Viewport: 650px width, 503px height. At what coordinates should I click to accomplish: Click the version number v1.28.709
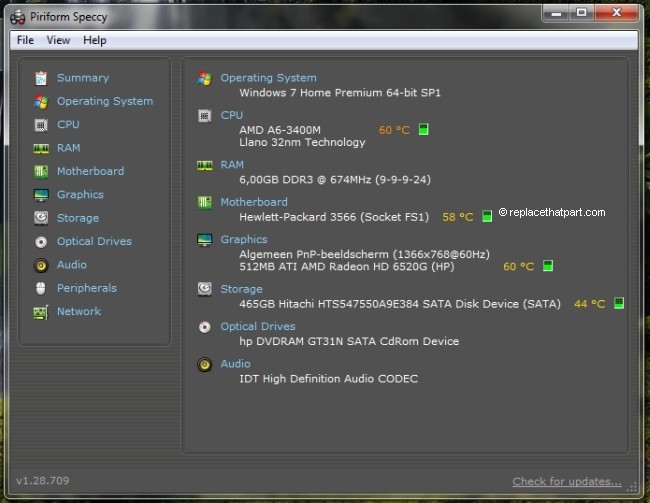[x=43, y=481]
